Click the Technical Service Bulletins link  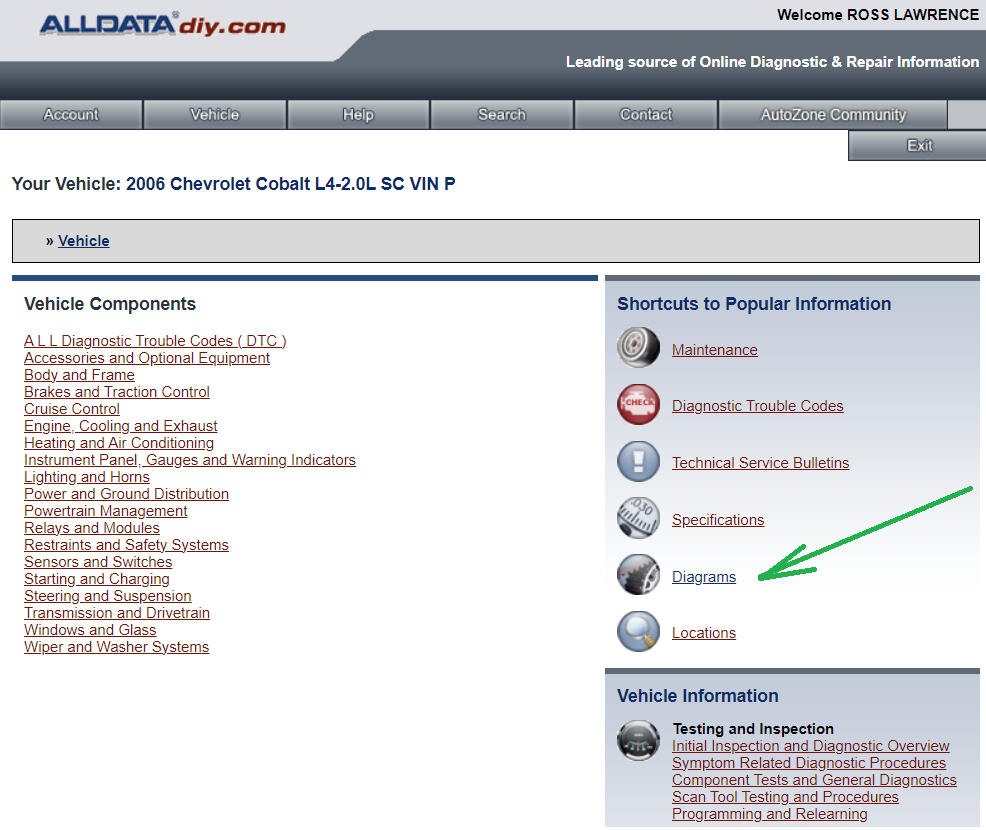pyautogui.click(x=760, y=463)
